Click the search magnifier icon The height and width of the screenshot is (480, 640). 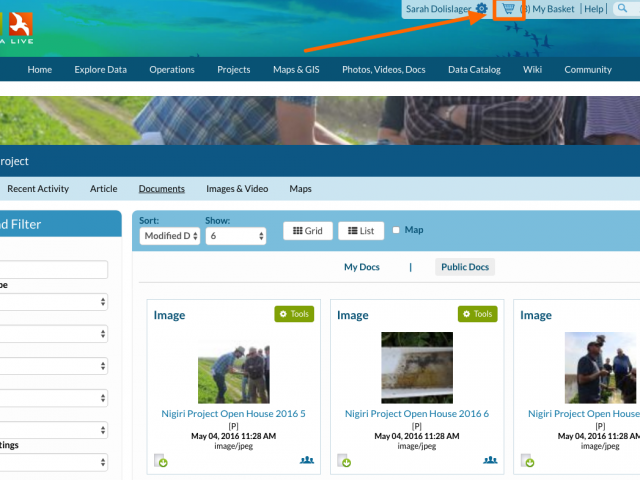pyautogui.click(x=622, y=8)
